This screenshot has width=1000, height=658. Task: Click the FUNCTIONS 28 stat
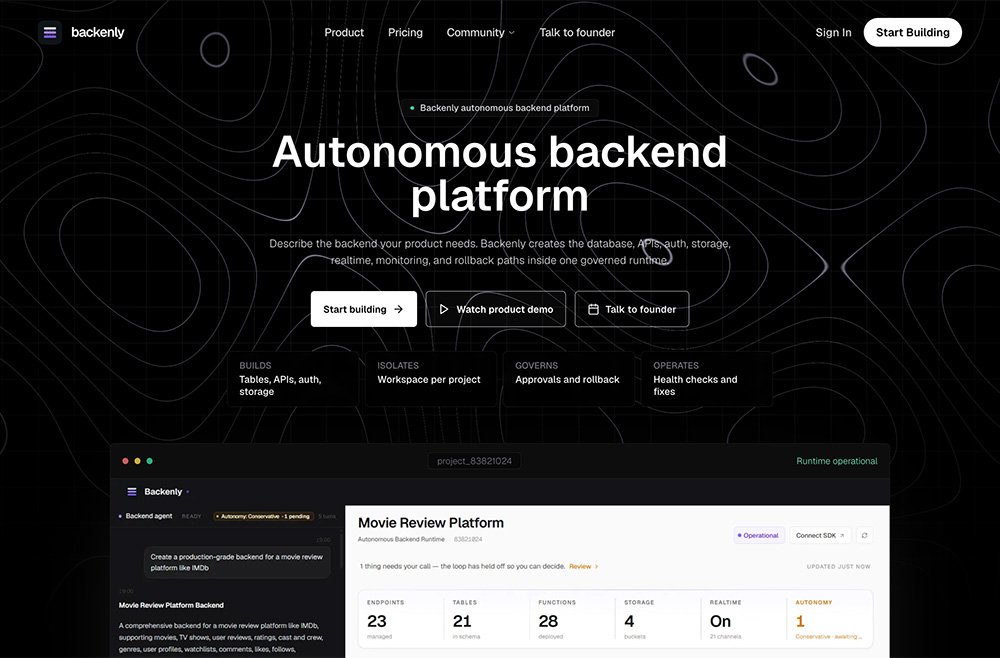[x=572, y=619]
